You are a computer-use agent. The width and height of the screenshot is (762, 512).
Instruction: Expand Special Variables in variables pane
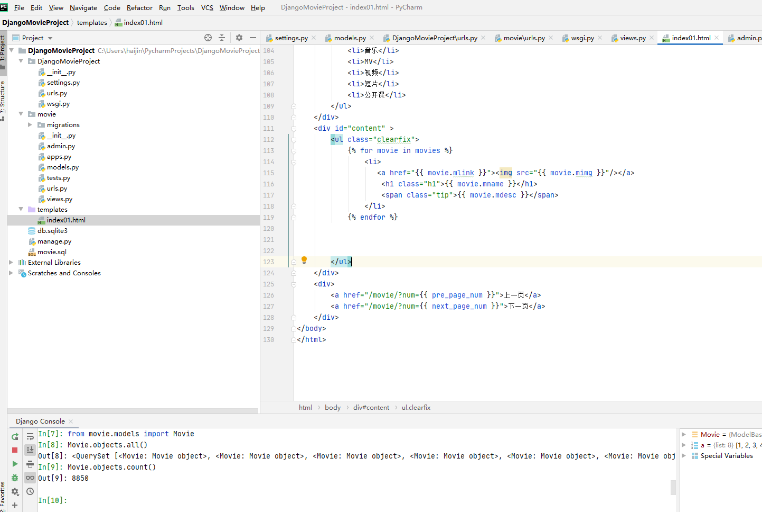[x=684, y=456]
